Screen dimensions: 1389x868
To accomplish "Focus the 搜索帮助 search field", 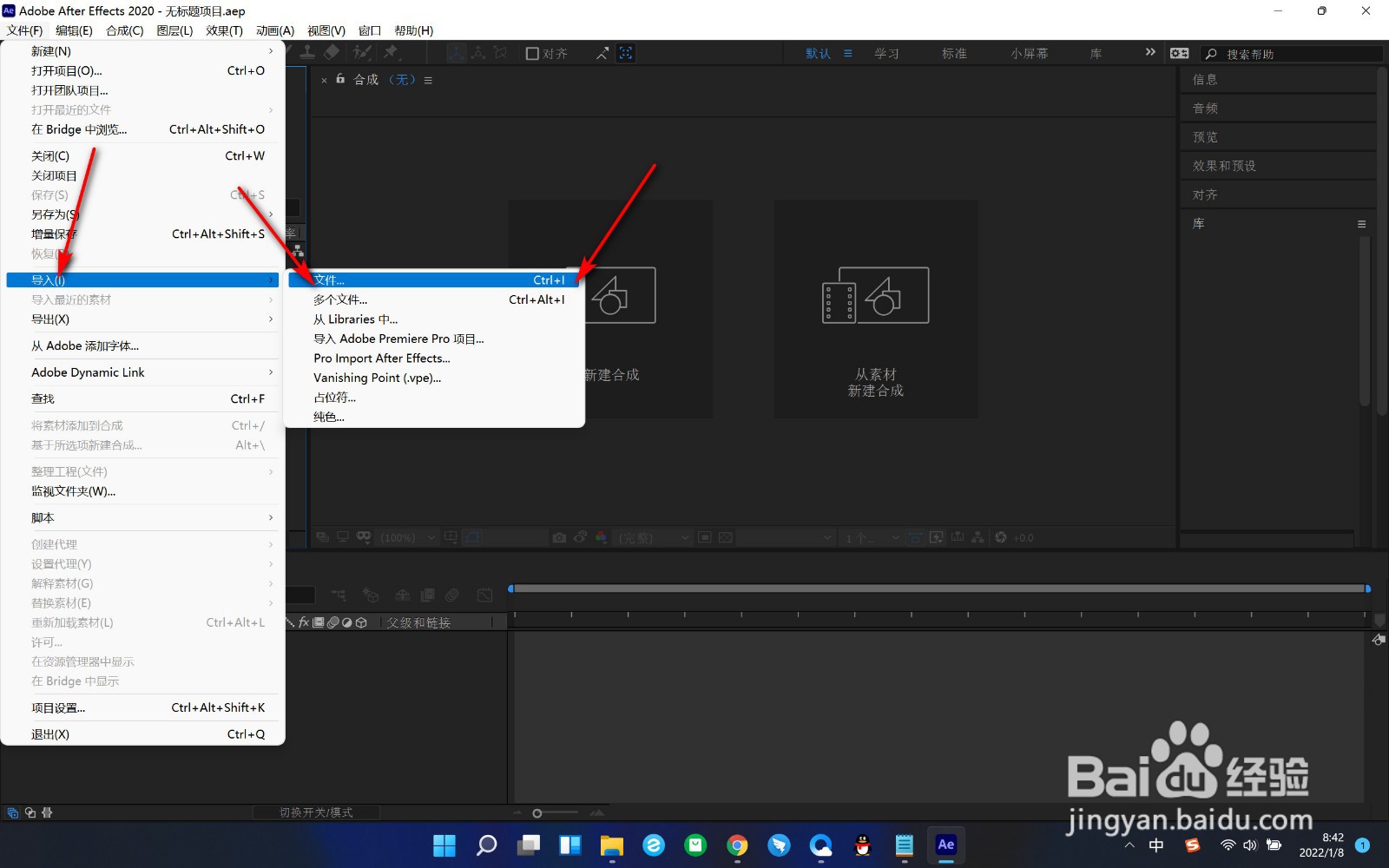I will click(1292, 54).
